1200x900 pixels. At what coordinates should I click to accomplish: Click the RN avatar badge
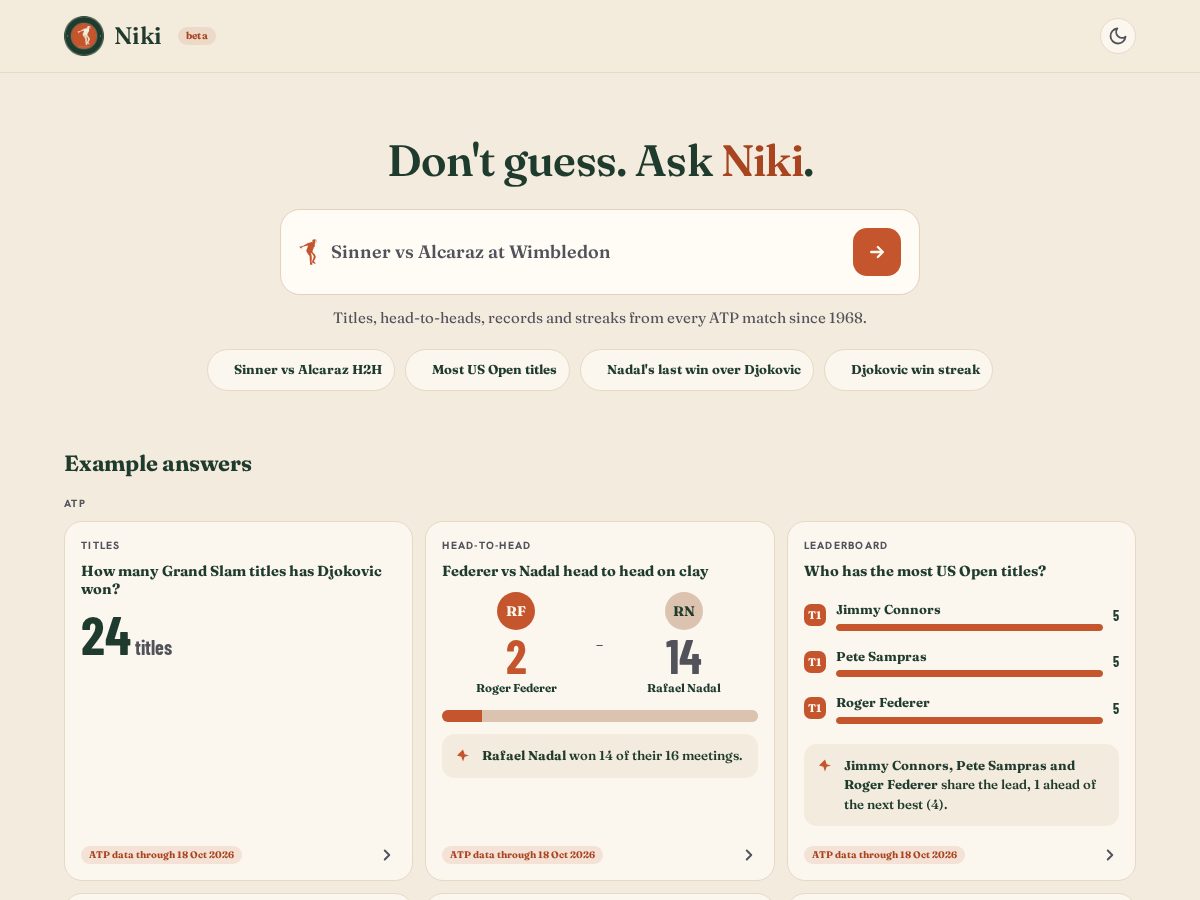click(x=684, y=611)
